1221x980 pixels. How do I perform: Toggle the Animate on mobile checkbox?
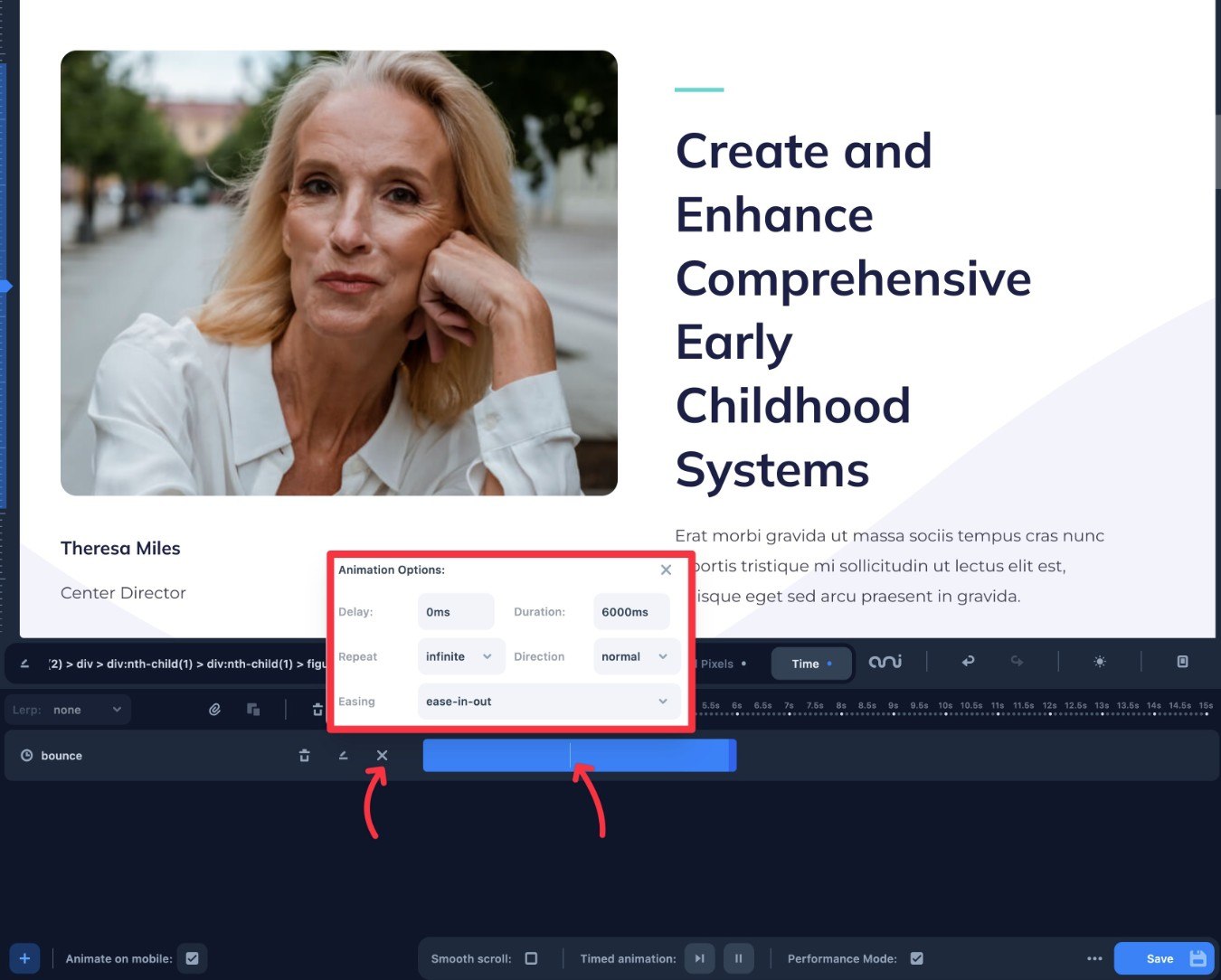point(192,958)
